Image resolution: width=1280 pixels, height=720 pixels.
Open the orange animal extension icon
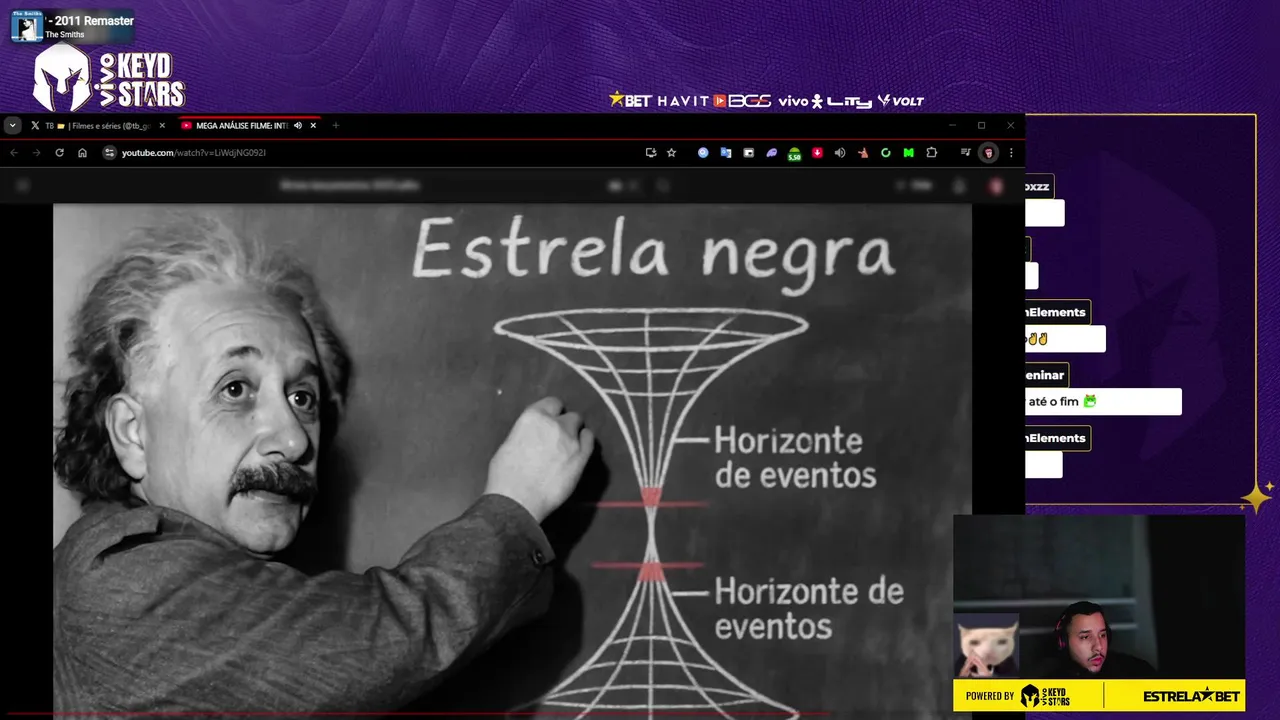pos(863,153)
